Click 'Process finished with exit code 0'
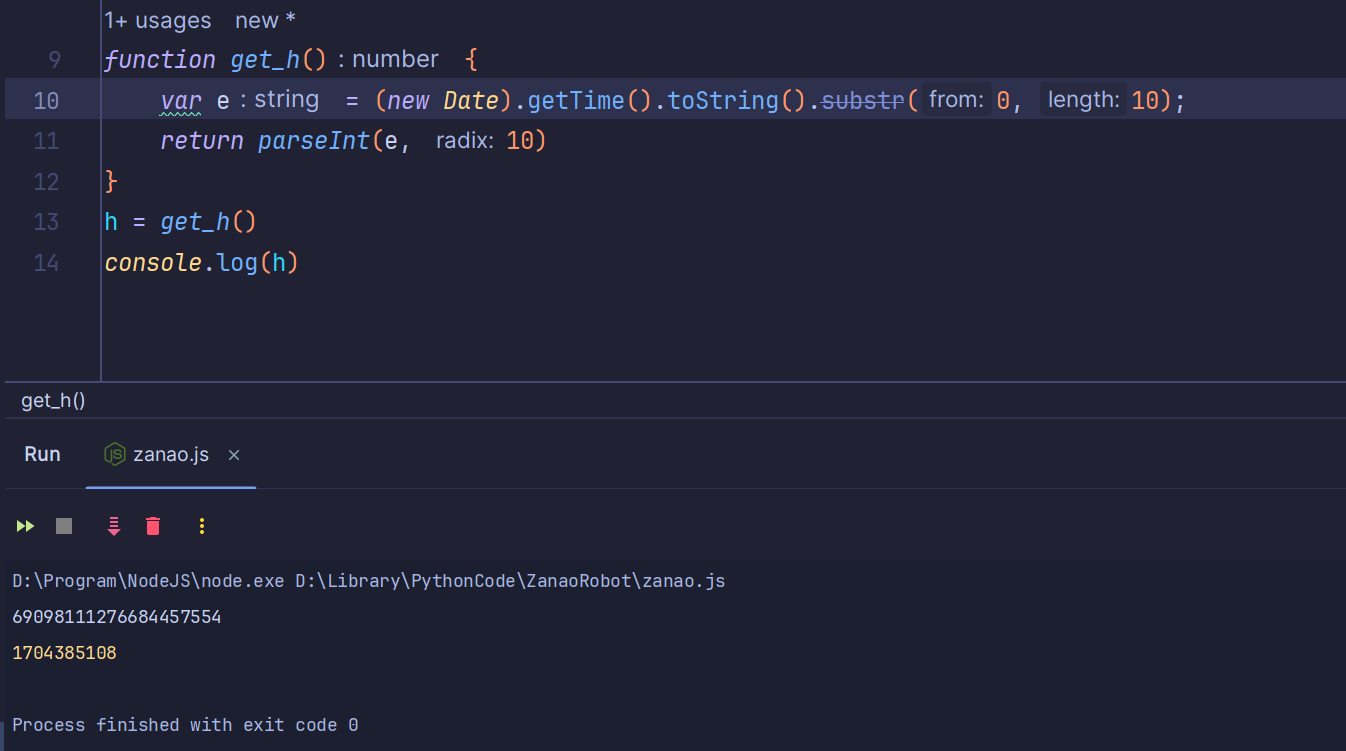 pyautogui.click(x=185, y=725)
